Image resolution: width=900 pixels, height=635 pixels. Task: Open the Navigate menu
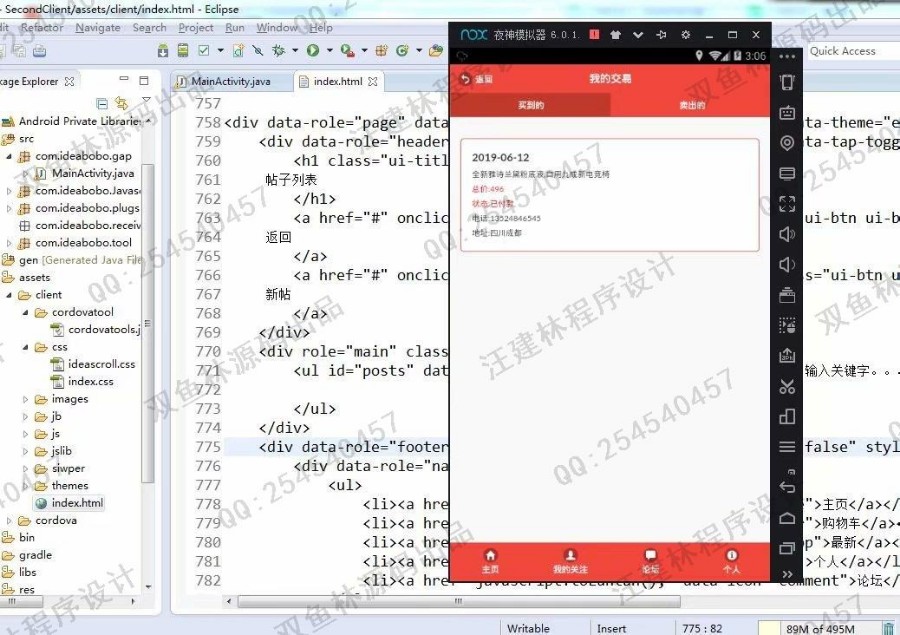(98, 28)
